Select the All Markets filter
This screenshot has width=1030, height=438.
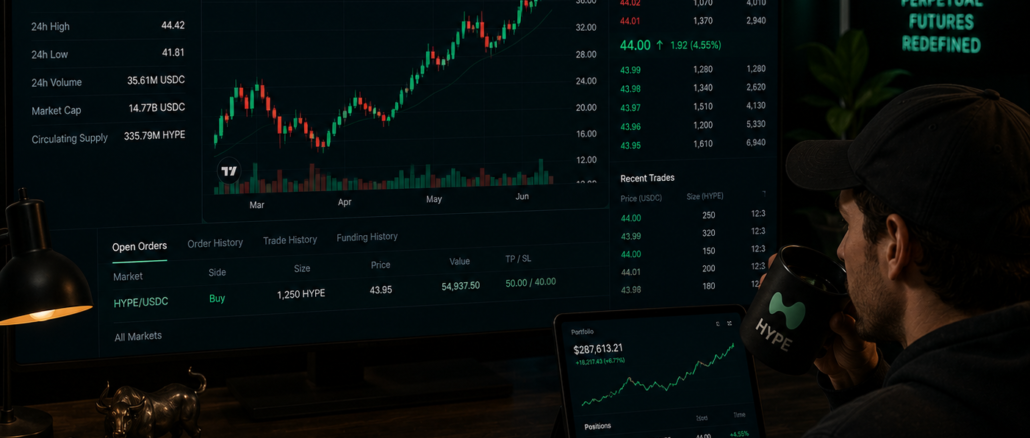tap(138, 336)
